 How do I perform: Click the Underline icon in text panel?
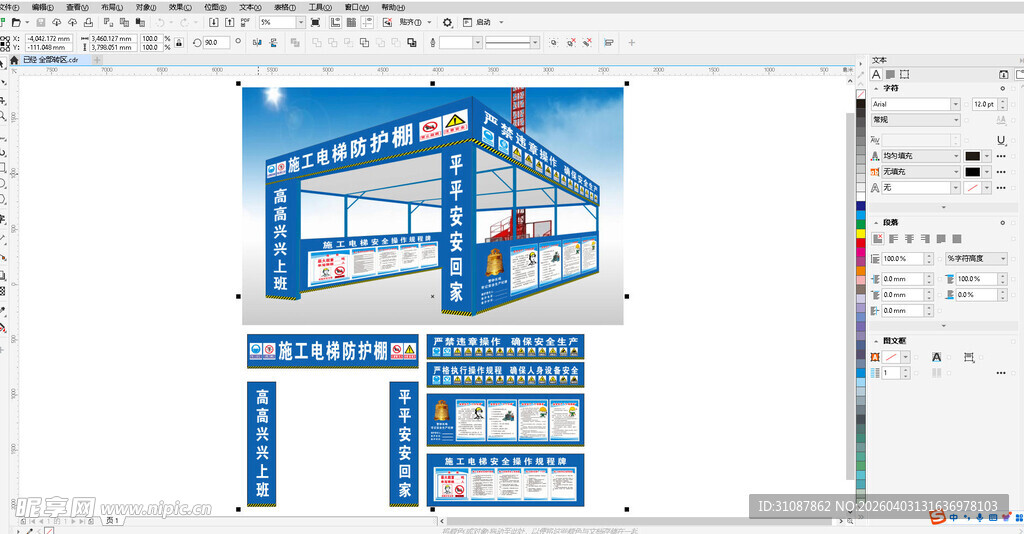click(1001, 140)
